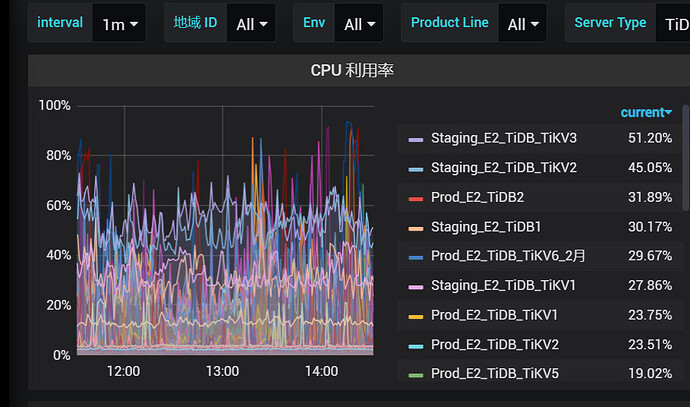Click the Env variable label
Image resolution: width=690 pixels, height=407 pixels.
tap(314, 22)
